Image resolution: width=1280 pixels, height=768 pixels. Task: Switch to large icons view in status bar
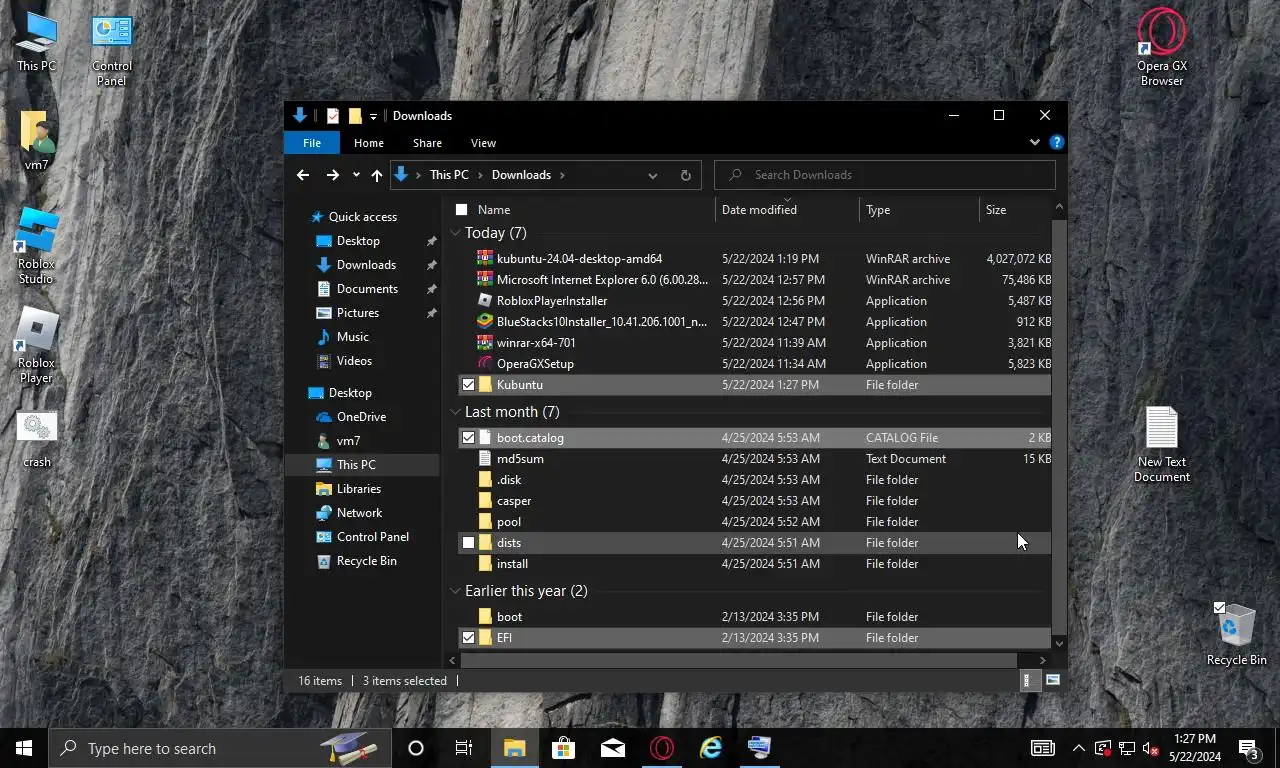coord(1052,680)
